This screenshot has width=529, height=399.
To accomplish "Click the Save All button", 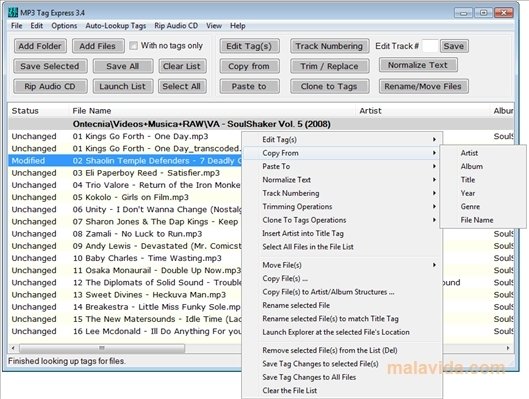I will coord(123,66).
